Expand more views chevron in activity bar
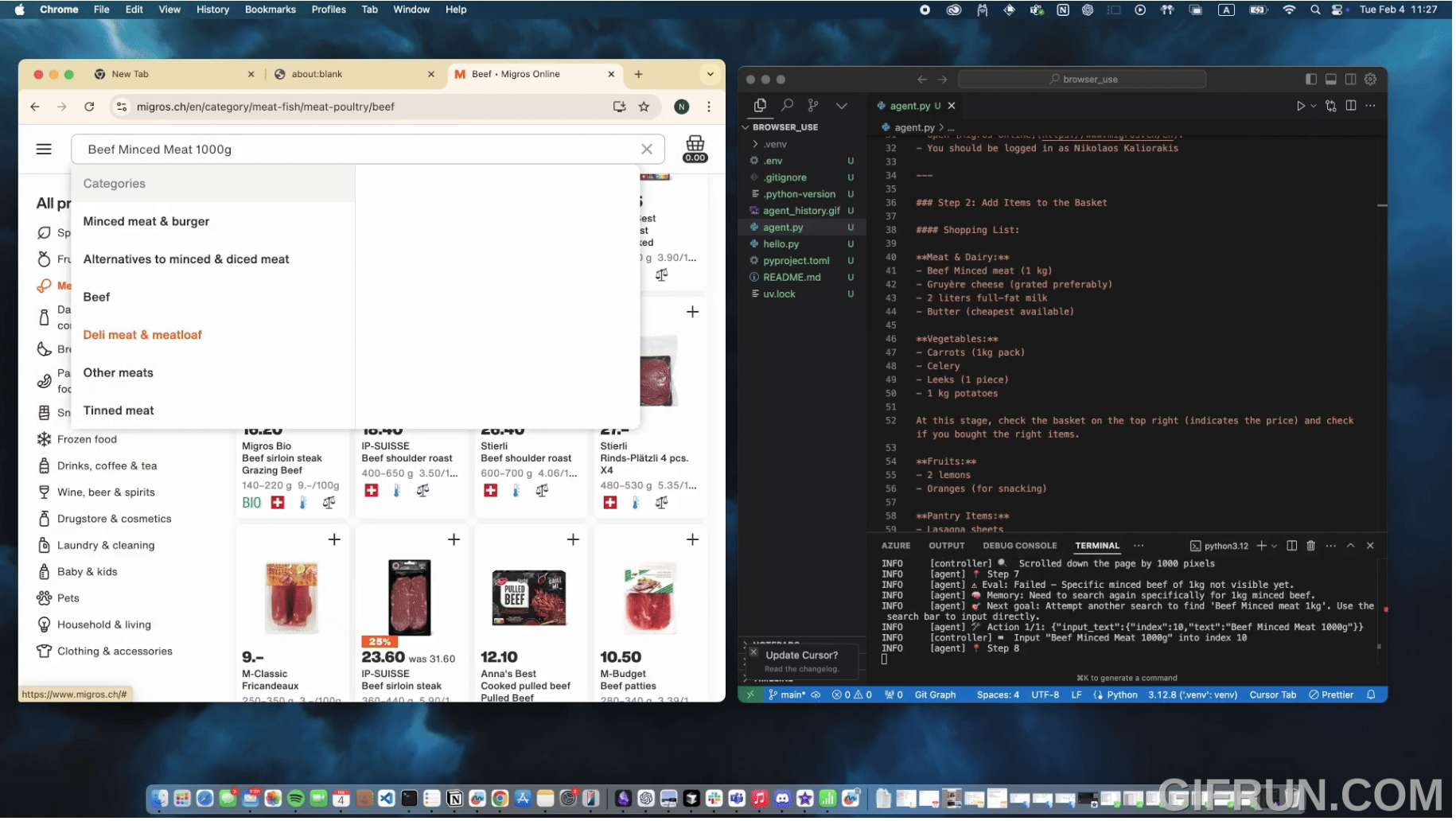Viewport: 1456px width, 821px height. pyautogui.click(x=843, y=105)
